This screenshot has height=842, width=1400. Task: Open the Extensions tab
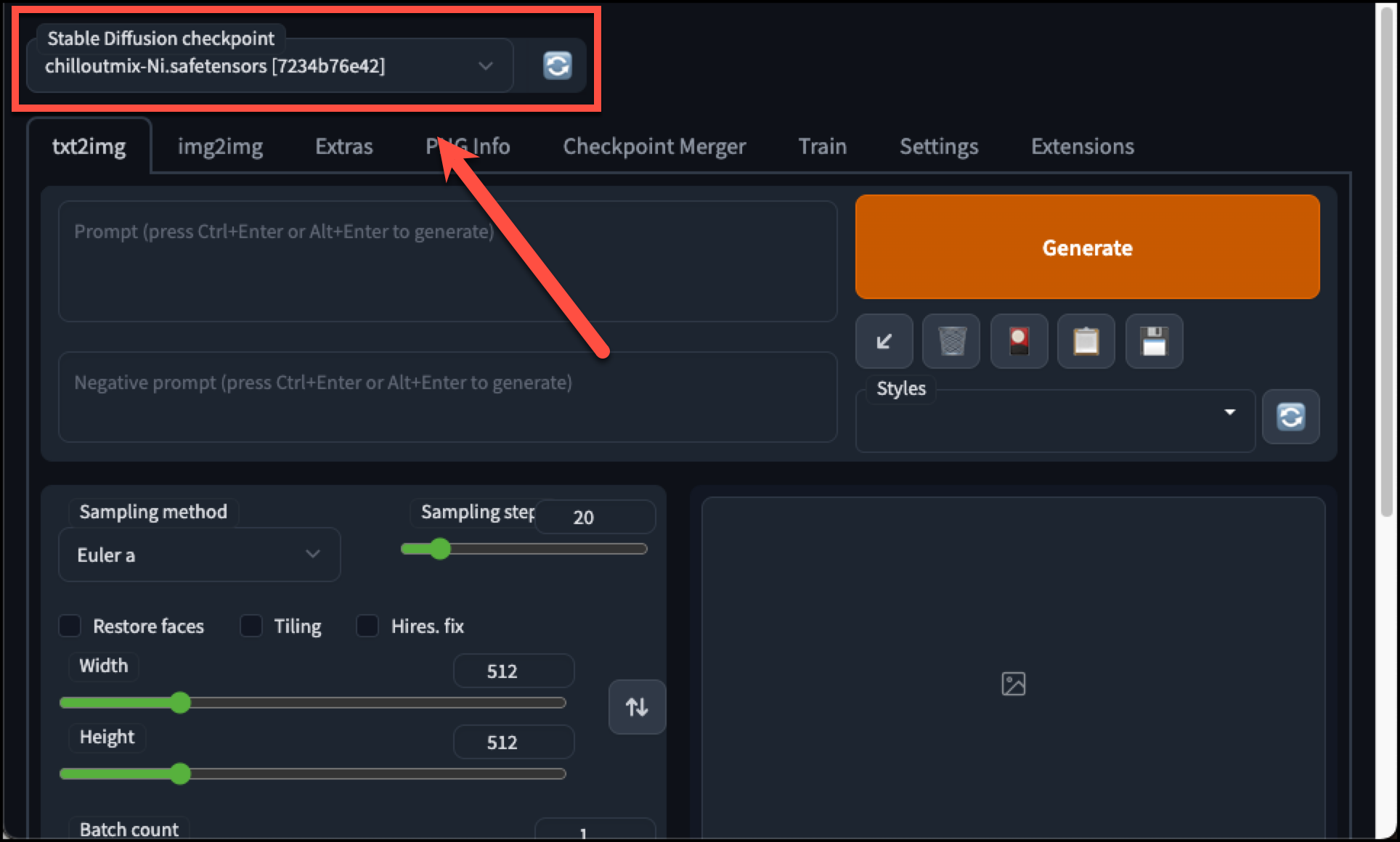pyautogui.click(x=1083, y=147)
